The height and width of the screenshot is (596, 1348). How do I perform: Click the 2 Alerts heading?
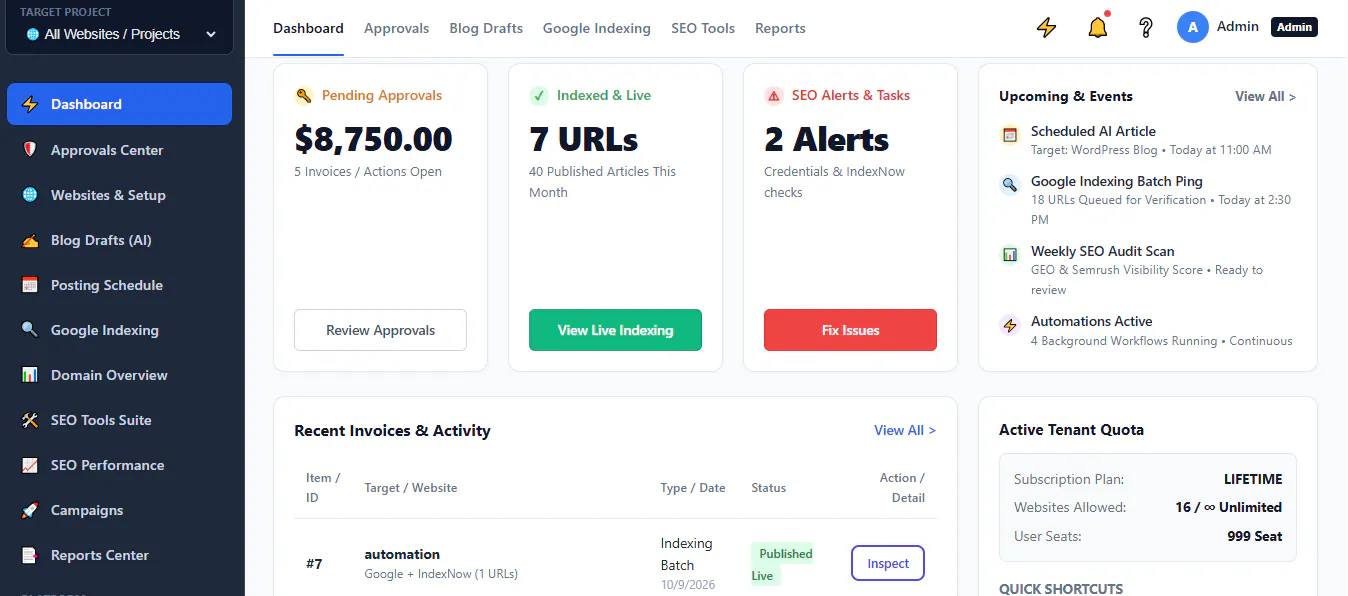pos(826,139)
